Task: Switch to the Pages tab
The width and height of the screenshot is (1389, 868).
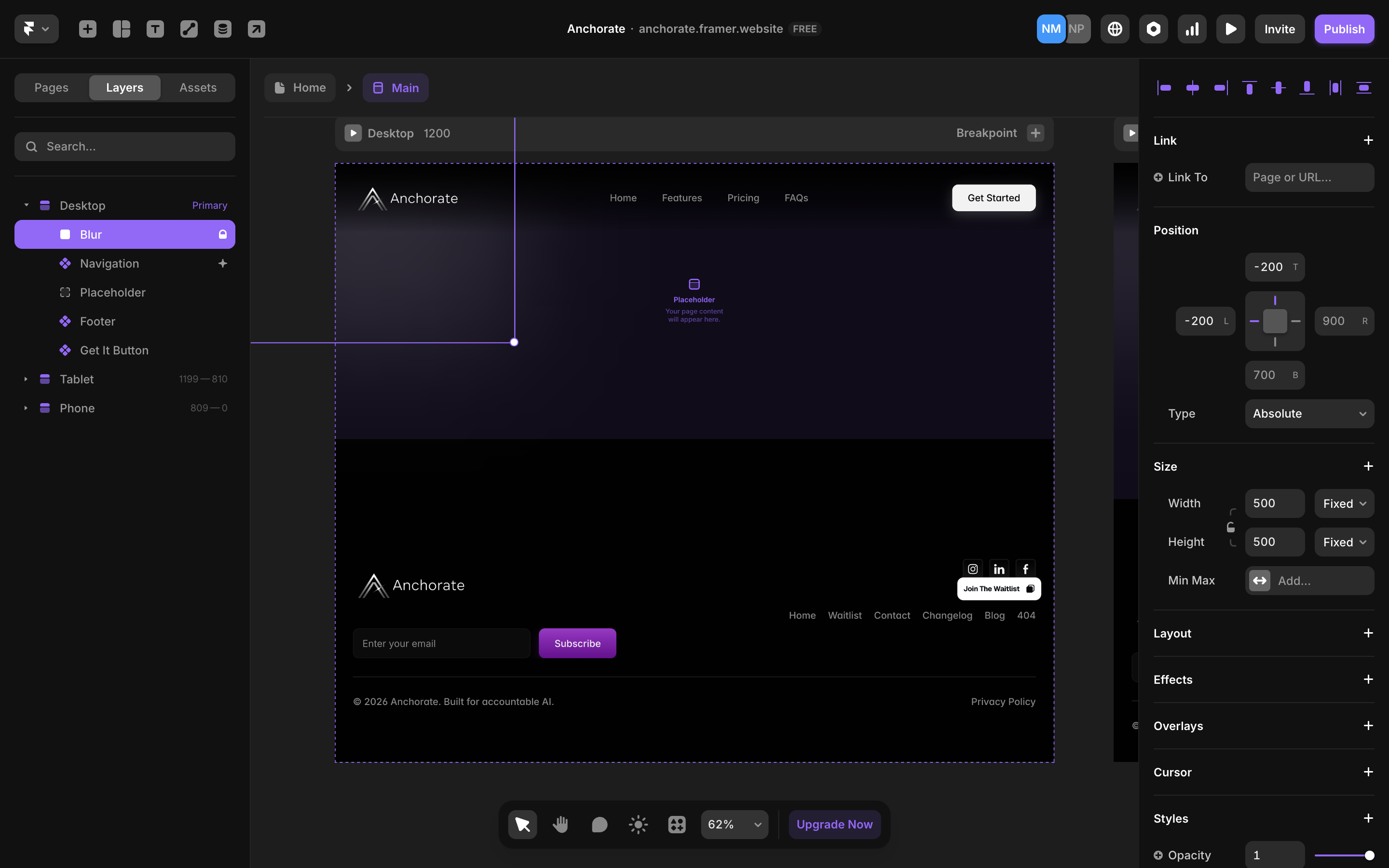Action: (51, 87)
